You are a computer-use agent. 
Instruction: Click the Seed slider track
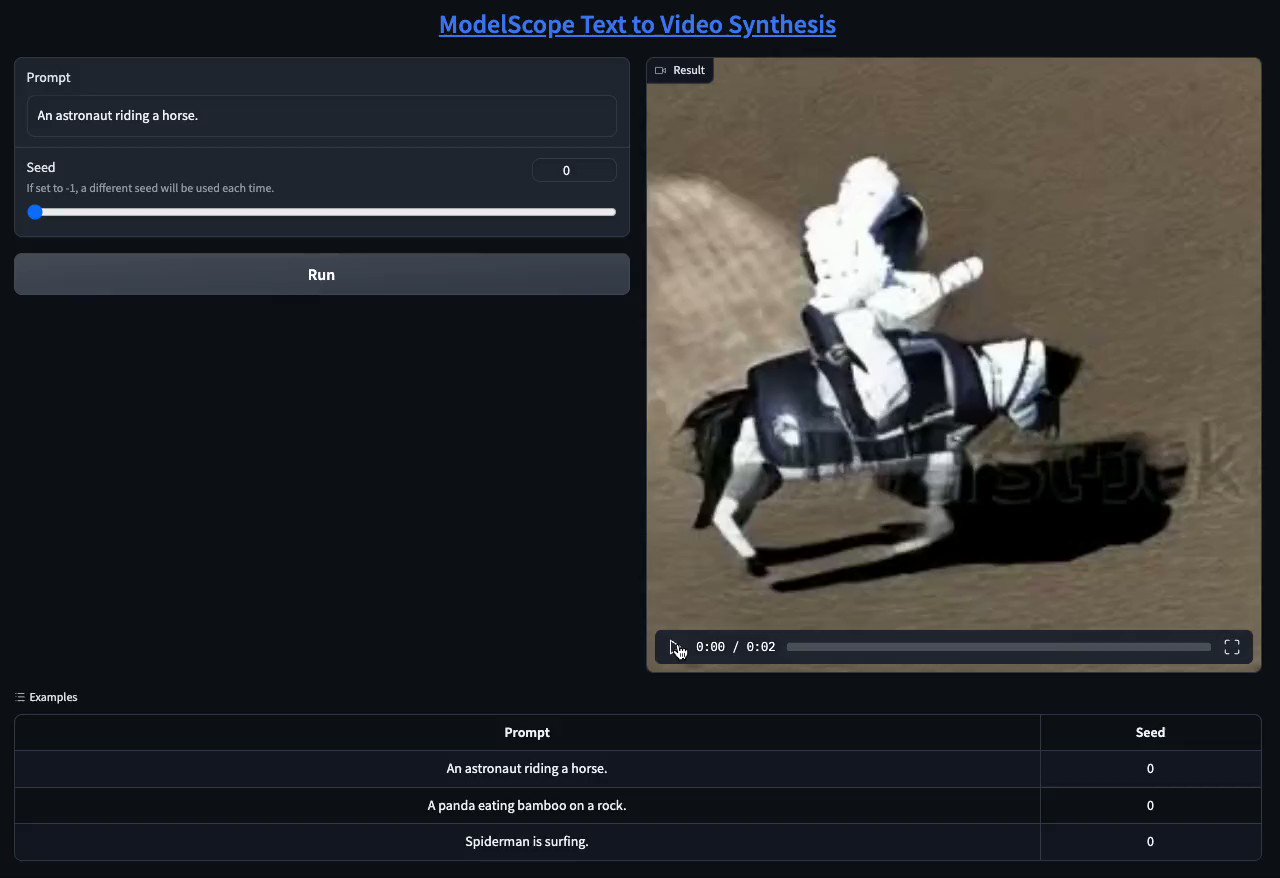[x=321, y=212]
